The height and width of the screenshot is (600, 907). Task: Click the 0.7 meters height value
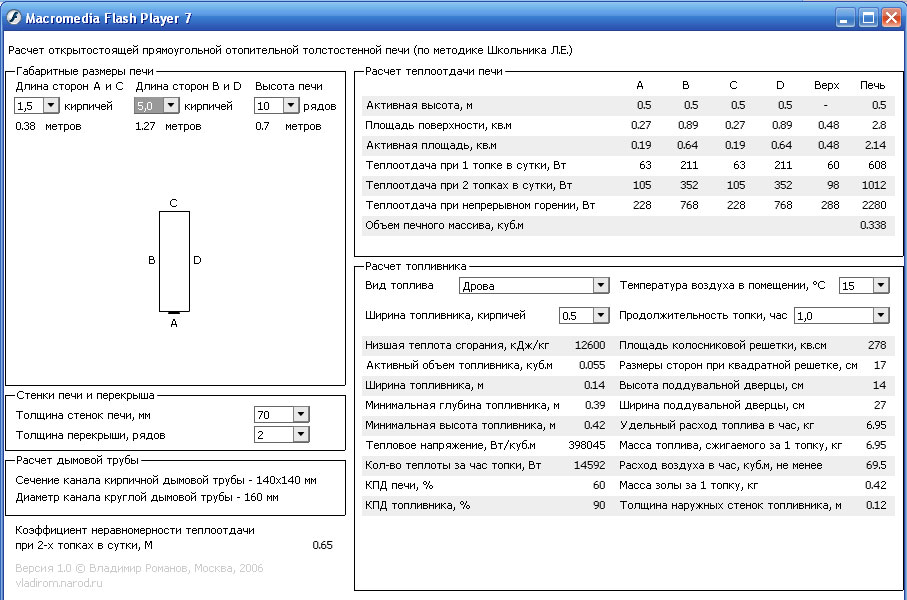tap(262, 126)
